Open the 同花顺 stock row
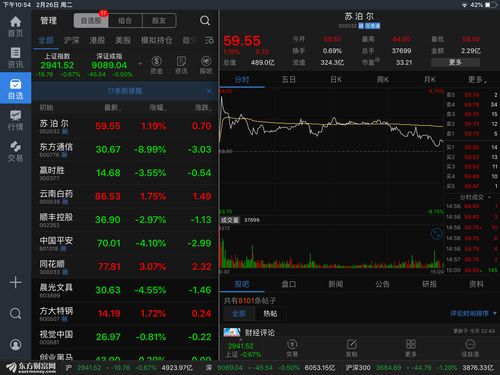The image size is (500, 375). point(125,267)
